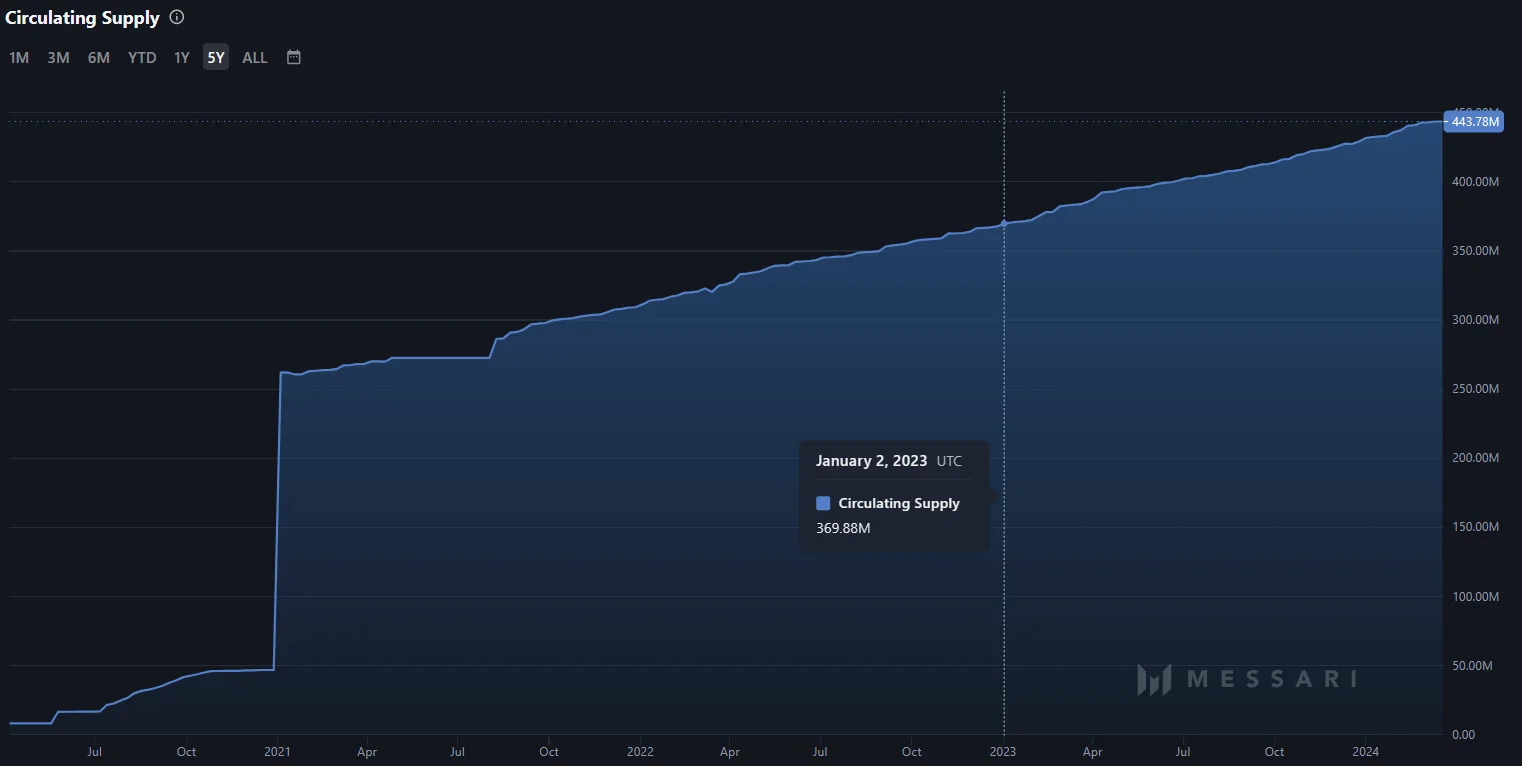Click the data point at January 2023
The image size is (1522, 766).
(1004, 223)
